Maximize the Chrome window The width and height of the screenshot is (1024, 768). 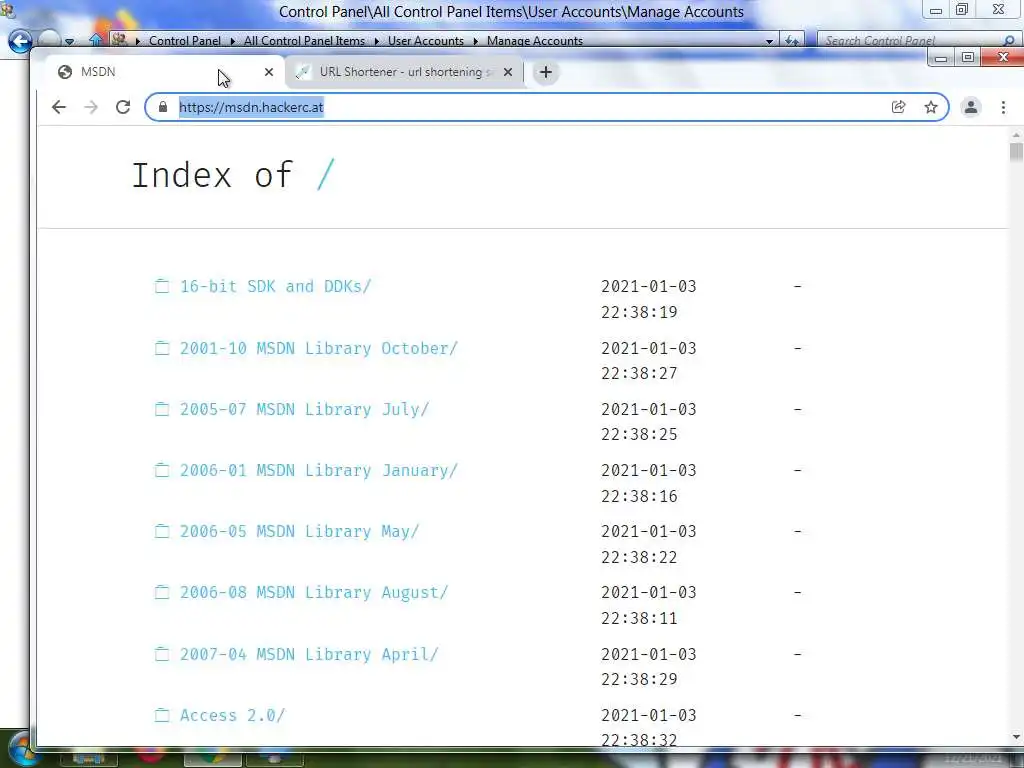coord(968,57)
